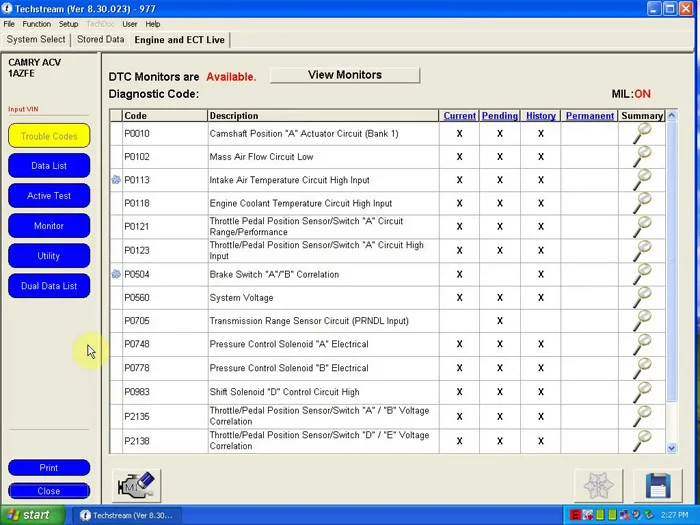Viewport: 700px width, 525px height.
Task: Switch to the System Select tab
Action: click(x=36, y=39)
